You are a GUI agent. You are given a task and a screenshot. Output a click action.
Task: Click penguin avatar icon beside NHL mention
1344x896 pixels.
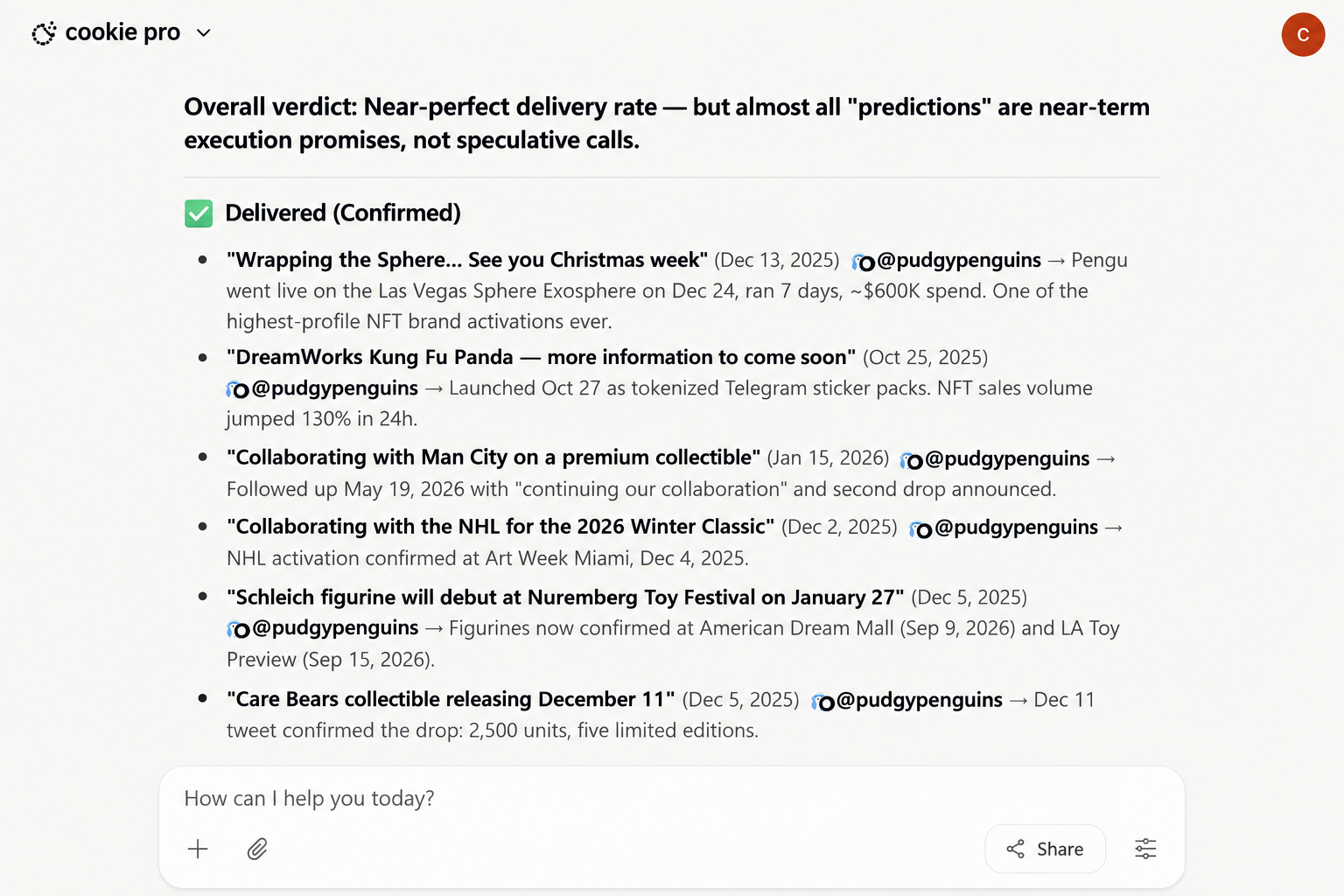click(920, 529)
